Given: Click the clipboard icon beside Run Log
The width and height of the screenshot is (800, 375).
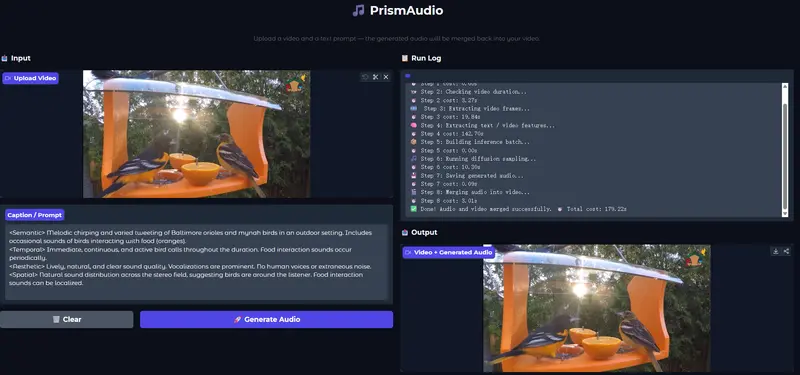Looking at the screenshot, I should tap(405, 58).
